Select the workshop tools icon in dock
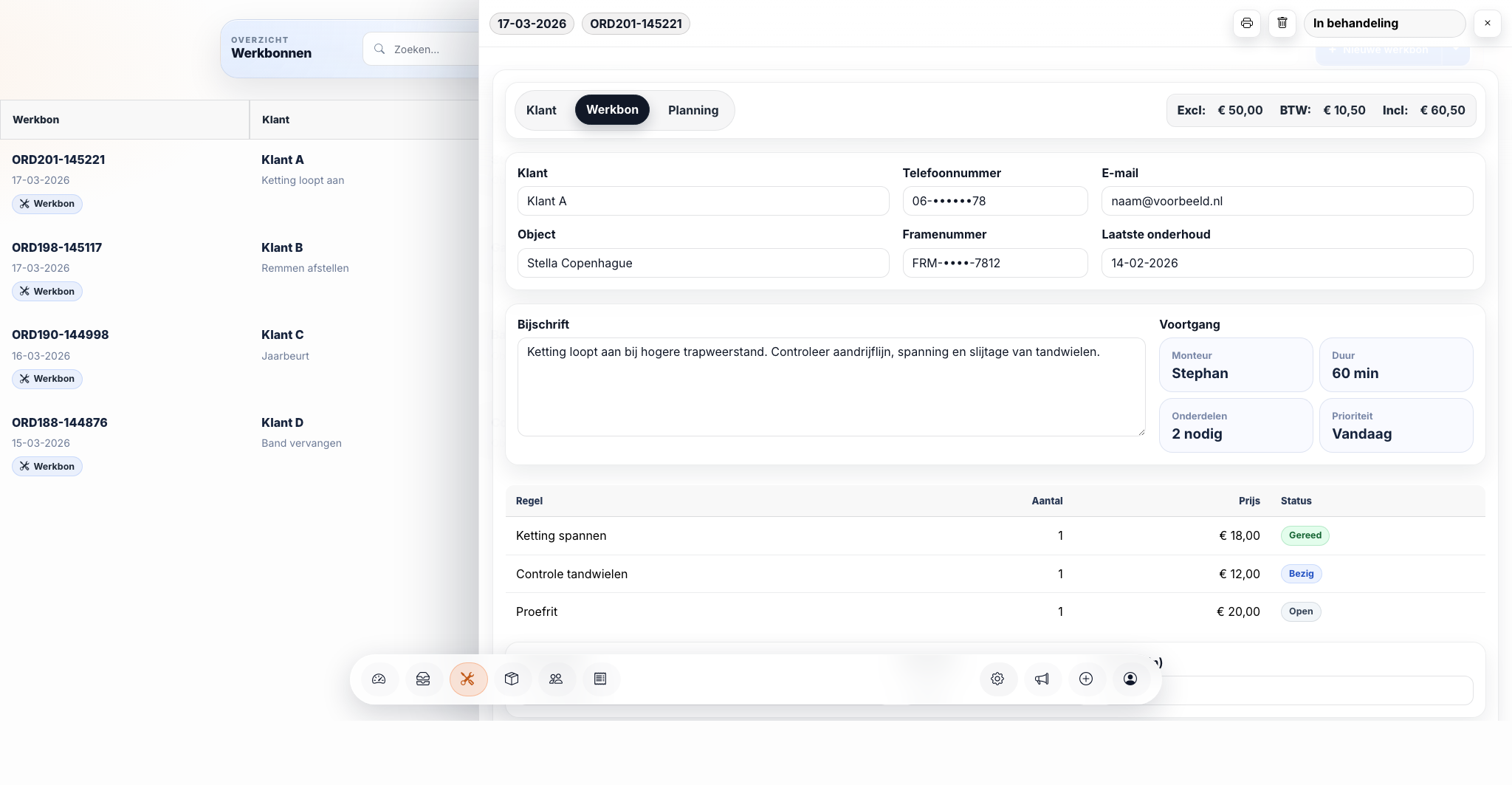The width and height of the screenshot is (1512, 785). tap(468, 679)
